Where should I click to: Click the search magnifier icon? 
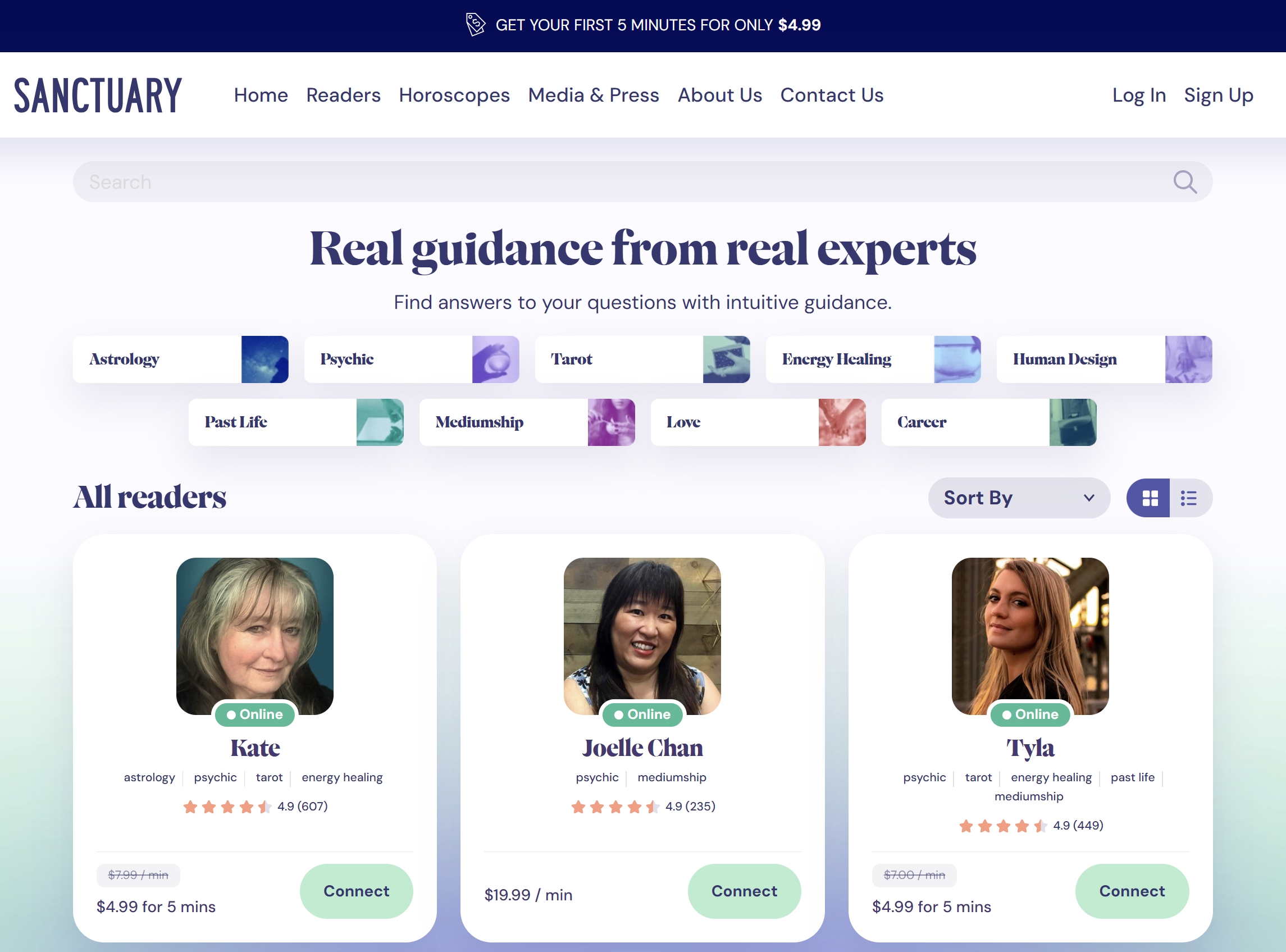coord(1184,182)
